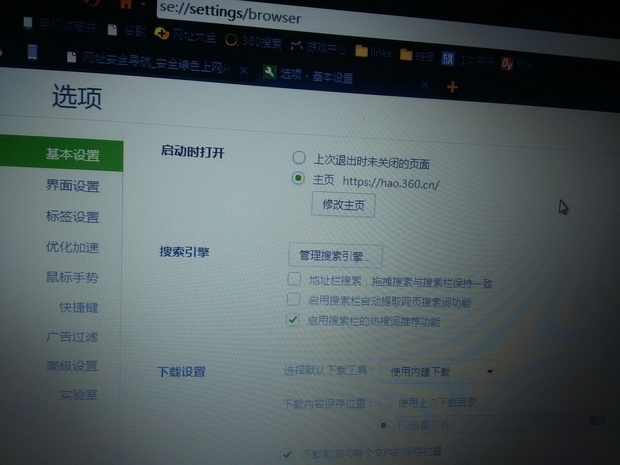Open the red Dy icon bookmark
Screen dimensions: 620x465
pos(507,62)
